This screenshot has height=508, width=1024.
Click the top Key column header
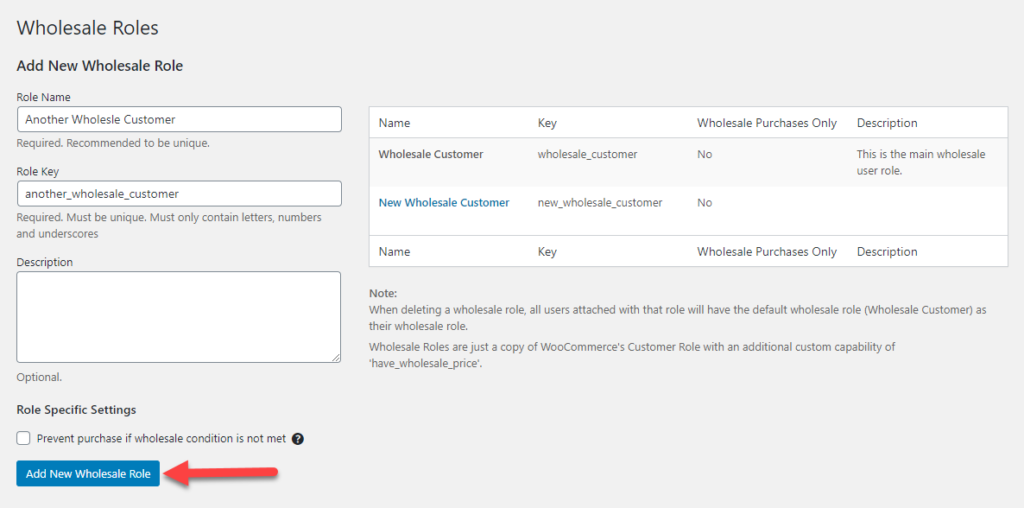tap(547, 123)
